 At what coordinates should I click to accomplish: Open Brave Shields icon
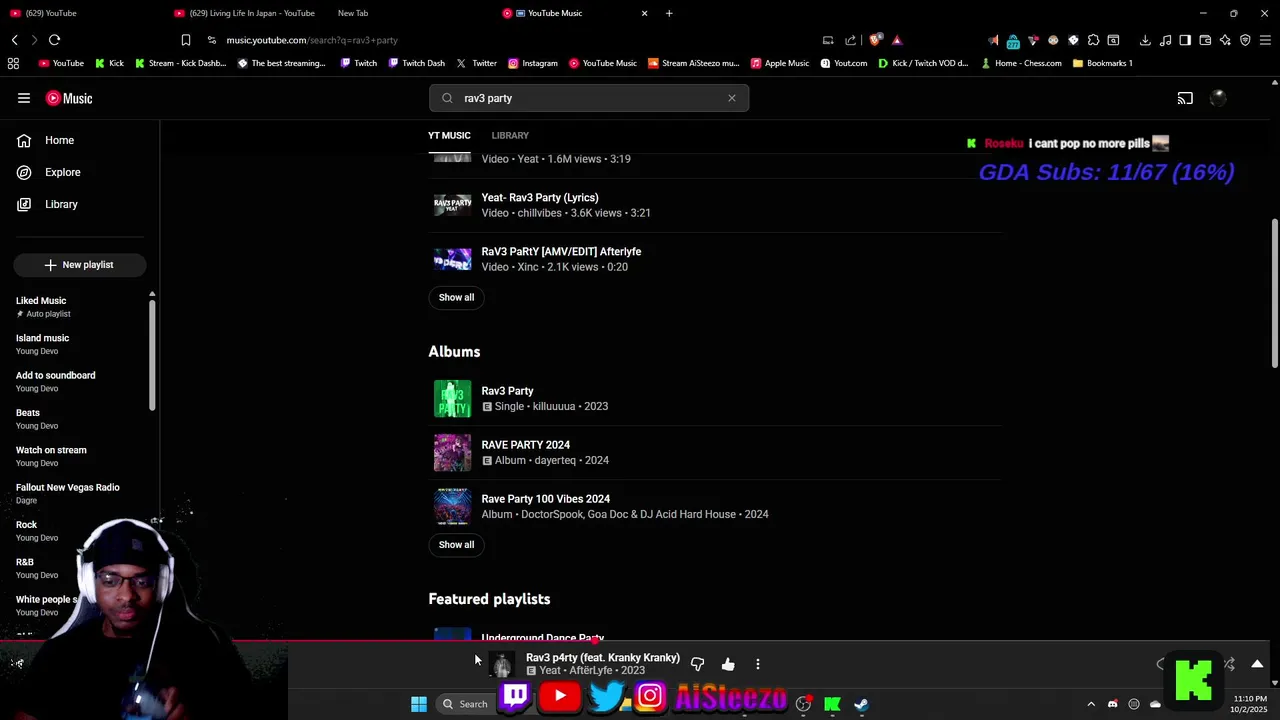pos(876,40)
